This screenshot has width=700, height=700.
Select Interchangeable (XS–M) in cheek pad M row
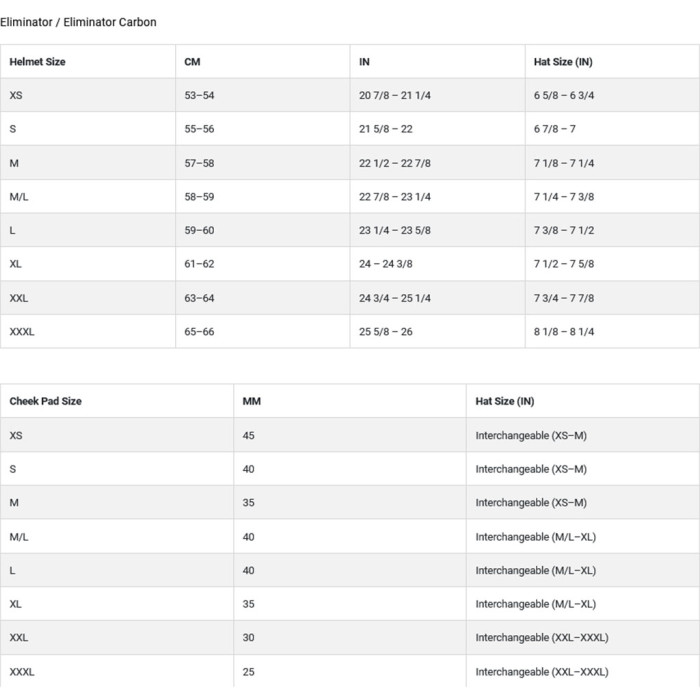coord(531,503)
